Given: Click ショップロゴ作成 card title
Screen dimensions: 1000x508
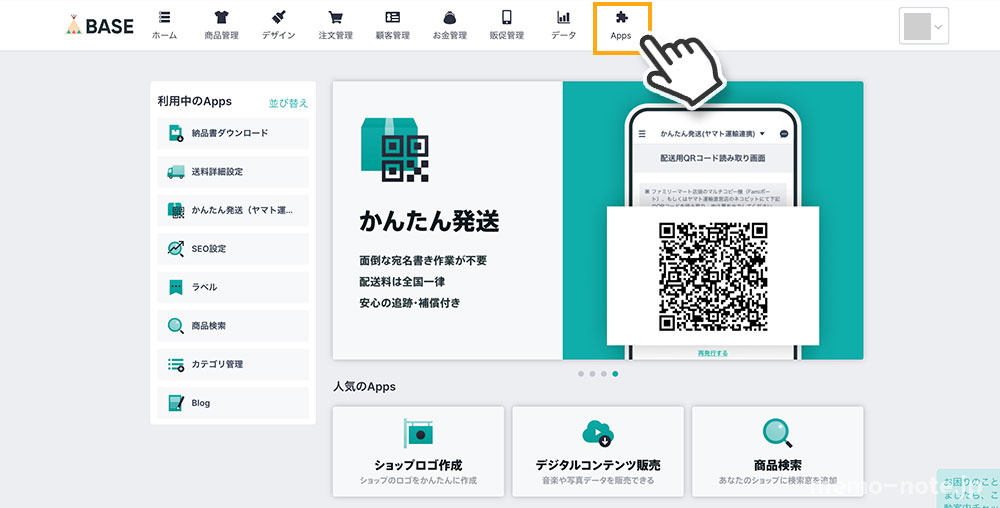Looking at the screenshot, I should coord(418,465).
